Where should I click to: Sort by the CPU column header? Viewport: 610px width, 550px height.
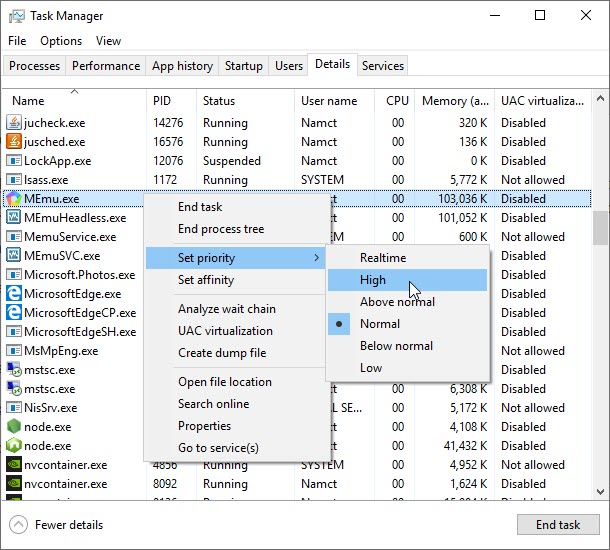pyautogui.click(x=395, y=101)
